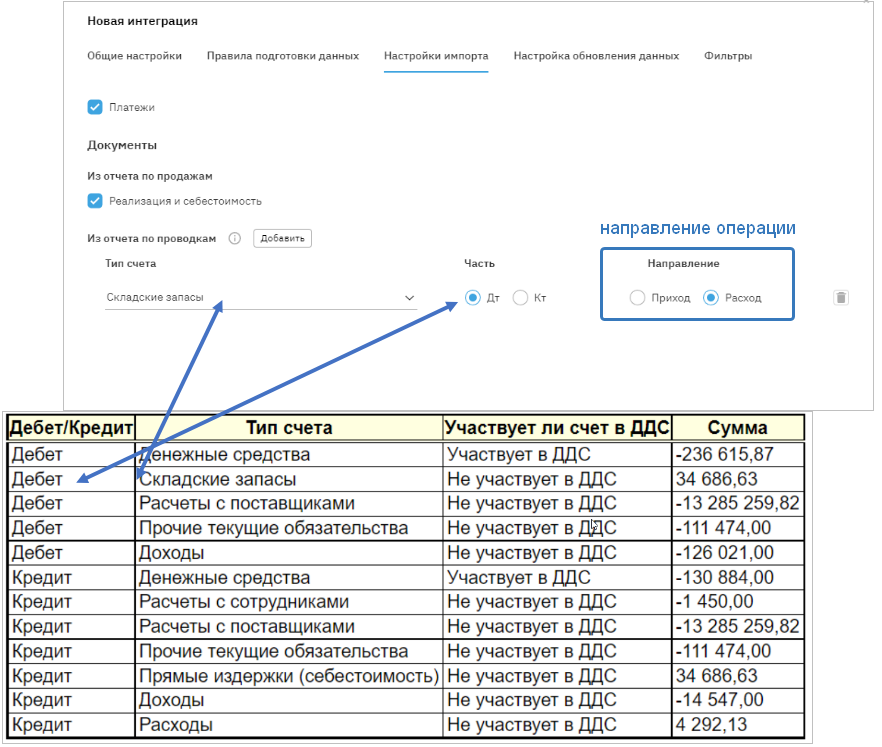Click the Сумма column header
The width and height of the screenshot is (882, 747).
737,428
